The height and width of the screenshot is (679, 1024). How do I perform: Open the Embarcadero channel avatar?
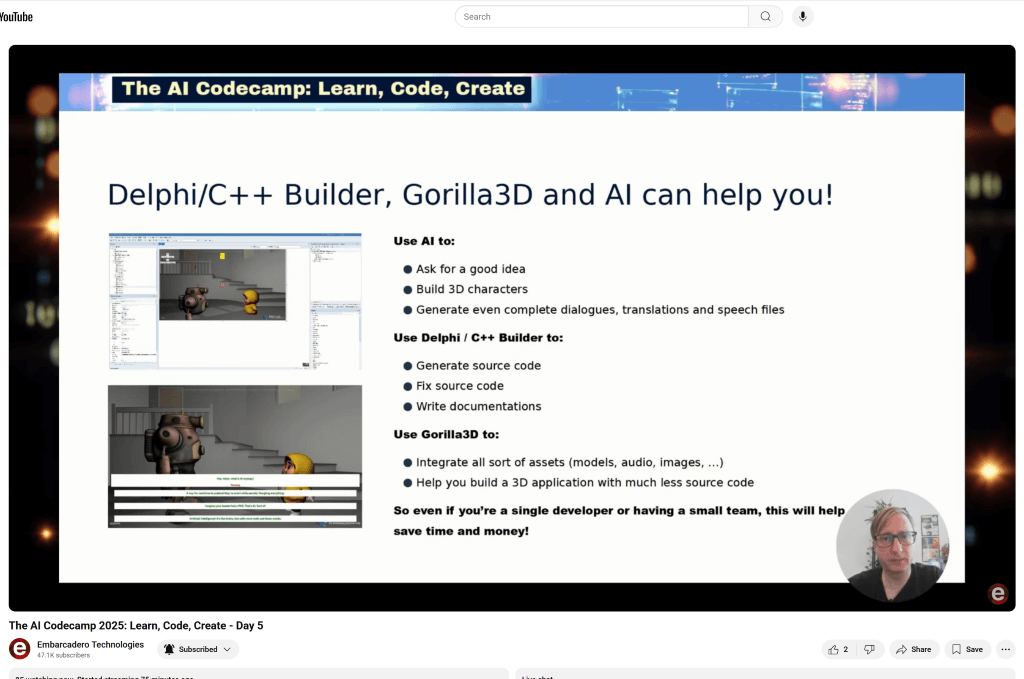click(20, 649)
